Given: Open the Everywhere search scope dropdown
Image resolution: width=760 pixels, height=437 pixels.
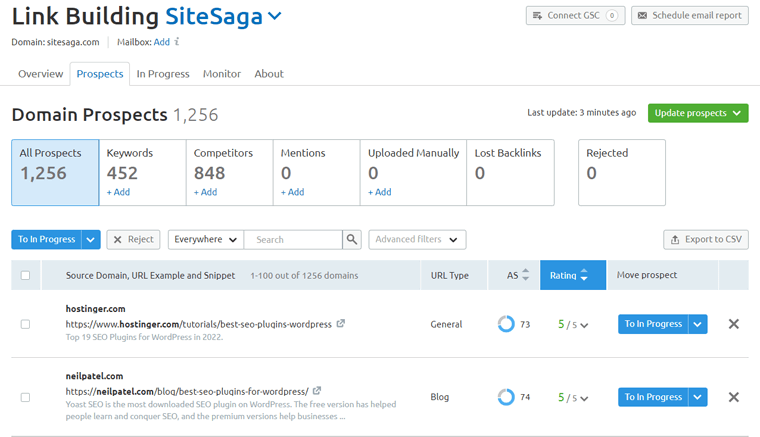Looking at the screenshot, I should point(206,239).
